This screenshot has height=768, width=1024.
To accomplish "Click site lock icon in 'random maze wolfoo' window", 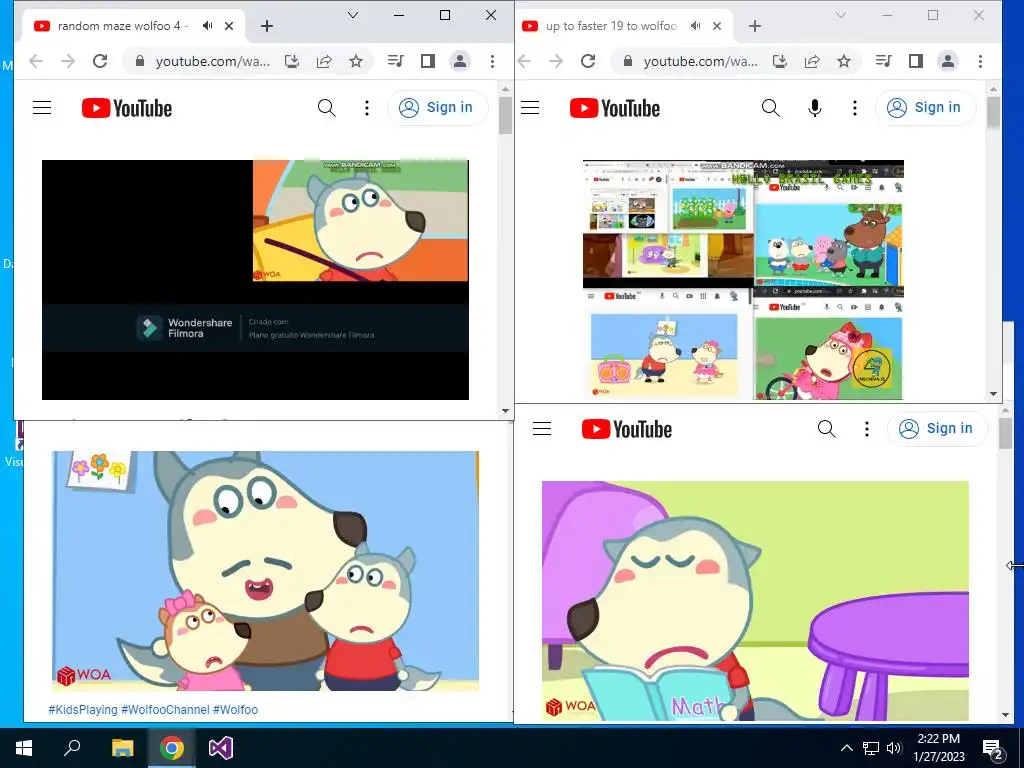I will tap(139, 61).
